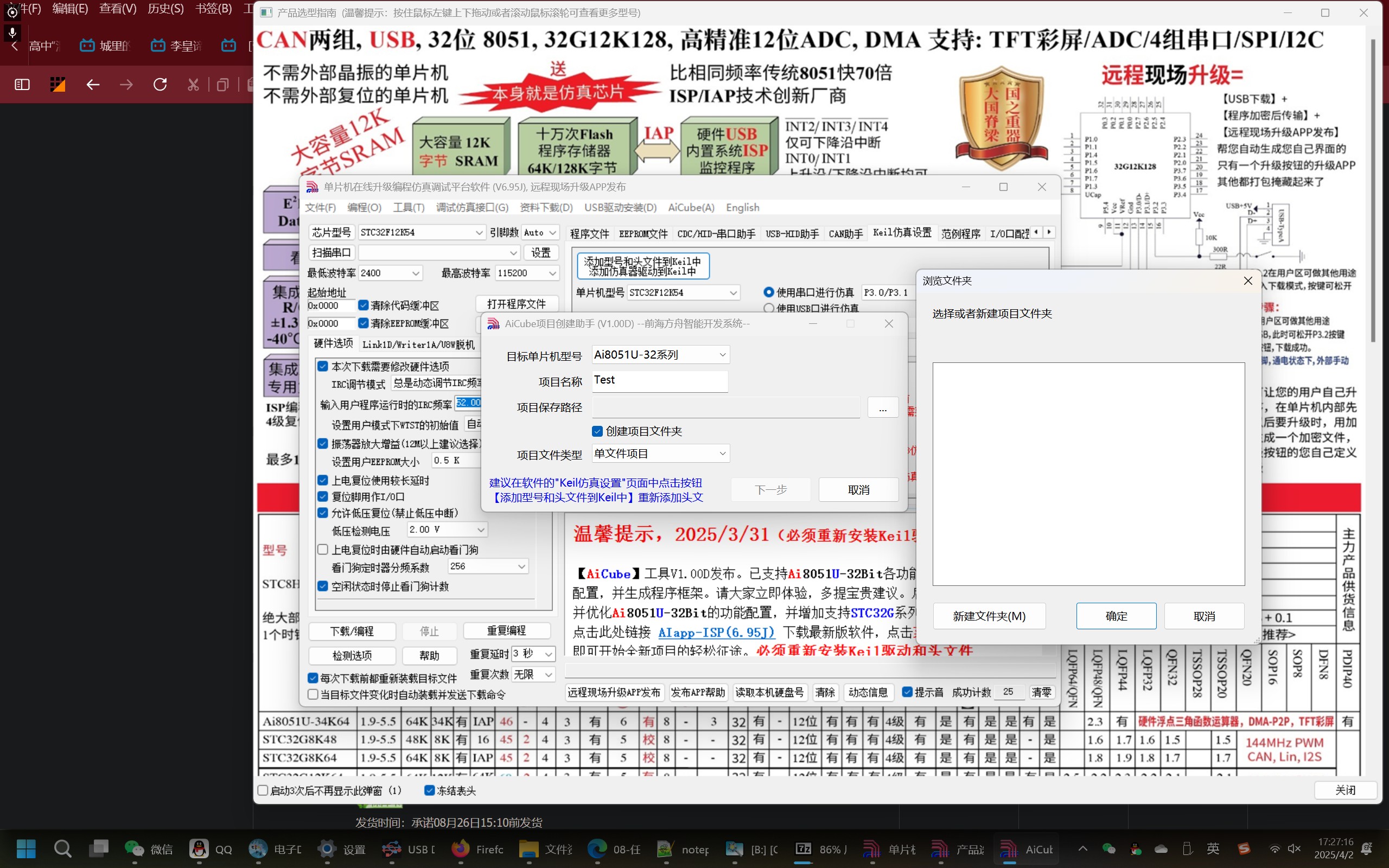The image size is (1389, 868).
Task: Open 编程(O) menu in ISP tool
Action: coord(364,207)
